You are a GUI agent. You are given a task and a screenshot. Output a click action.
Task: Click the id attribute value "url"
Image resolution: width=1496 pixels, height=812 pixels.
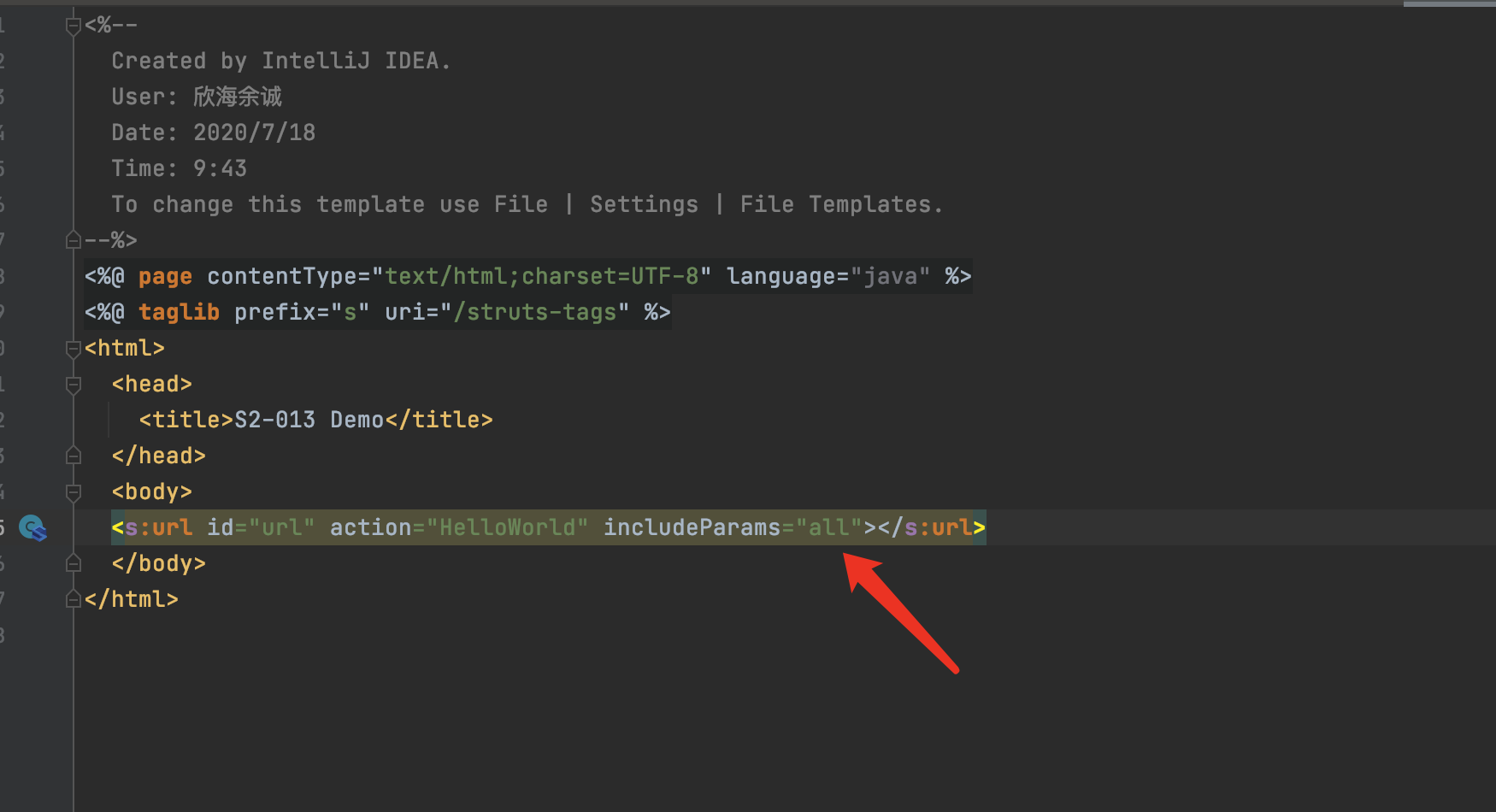[x=282, y=527]
